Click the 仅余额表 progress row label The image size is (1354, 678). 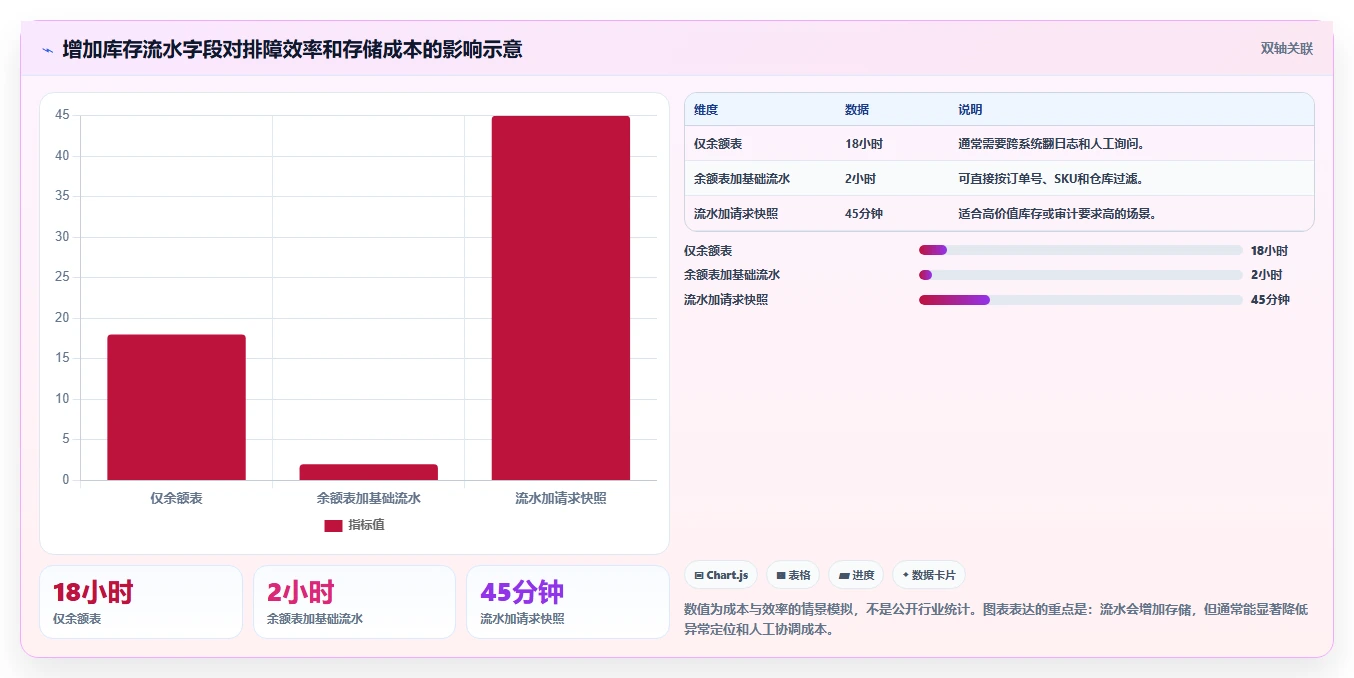[708, 251]
